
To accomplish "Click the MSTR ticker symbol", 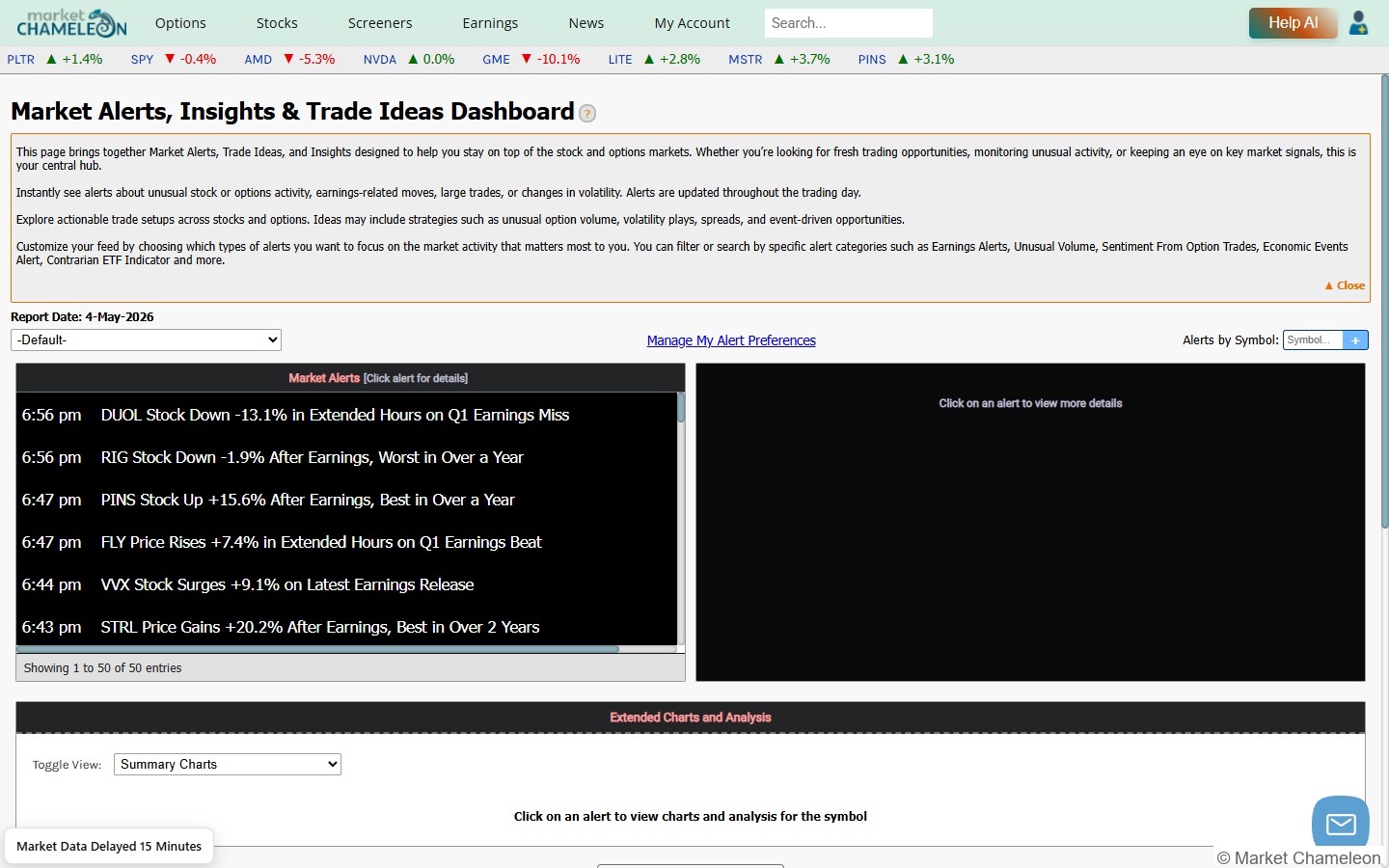I will click(x=746, y=59).
